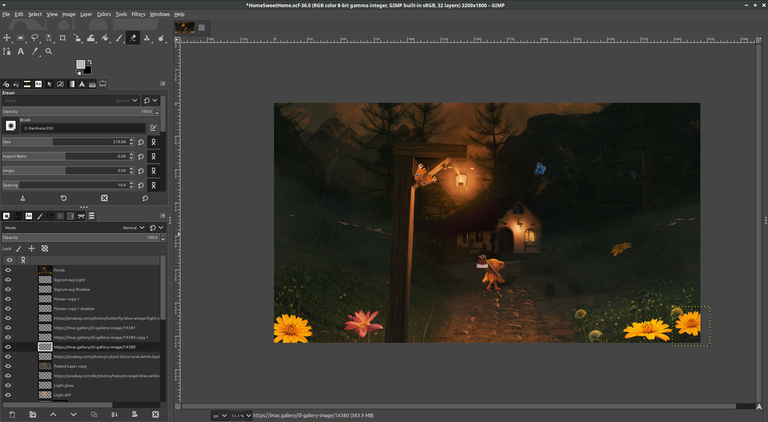This screenshot has height=422, width=768.
Task: Toggle visibility of Pasted Layer copy
Action: point(8,366)
